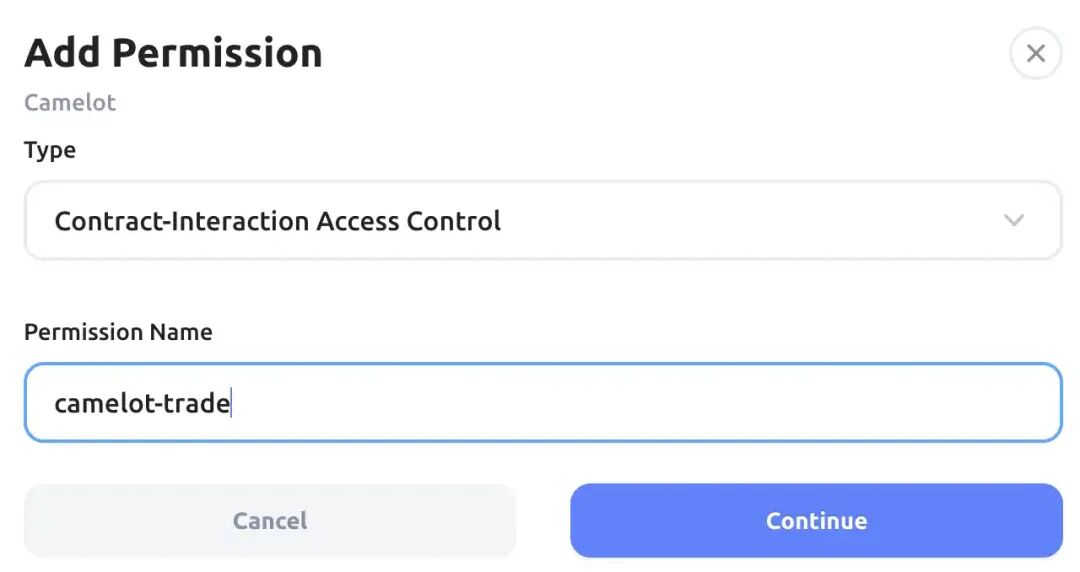Open the Contract-Interaction Access Control dropdown
Viewport: 1080px width, 572px height.
[542, 220]
